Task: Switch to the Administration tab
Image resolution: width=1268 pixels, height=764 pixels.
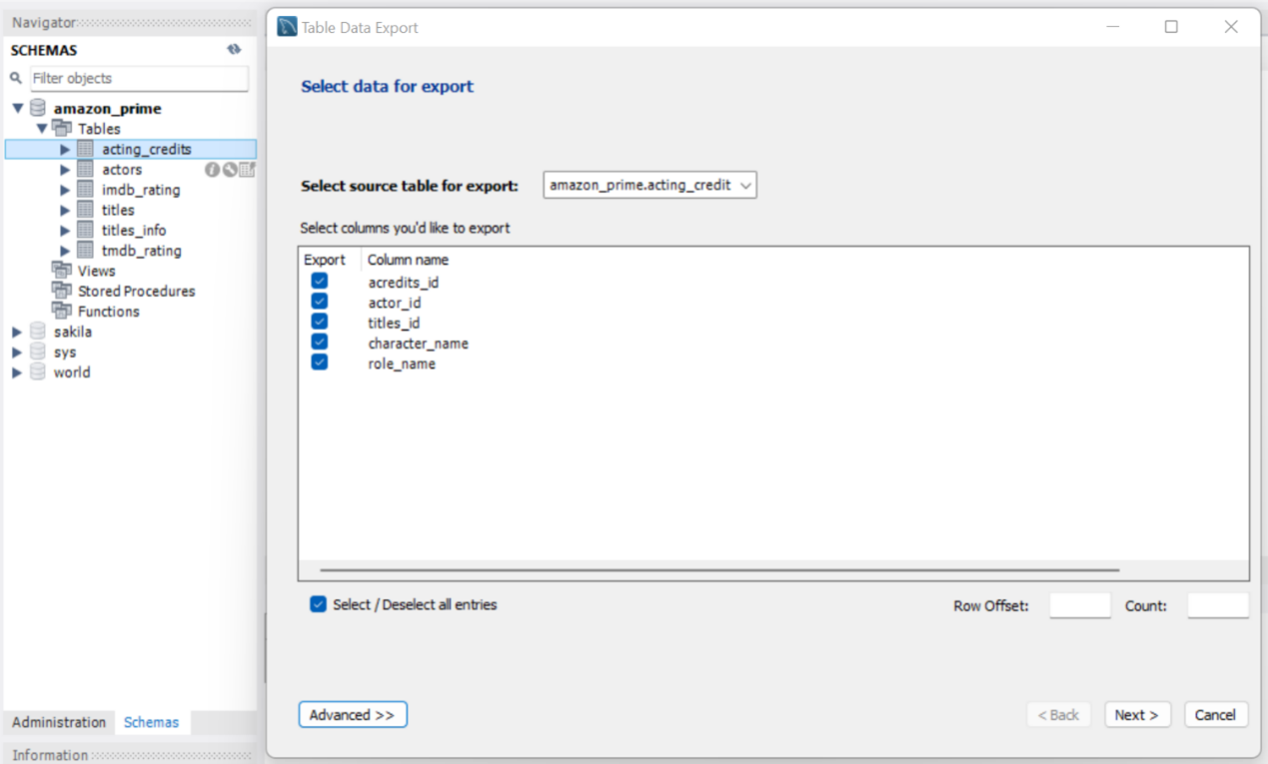Action: pos(58,722)
